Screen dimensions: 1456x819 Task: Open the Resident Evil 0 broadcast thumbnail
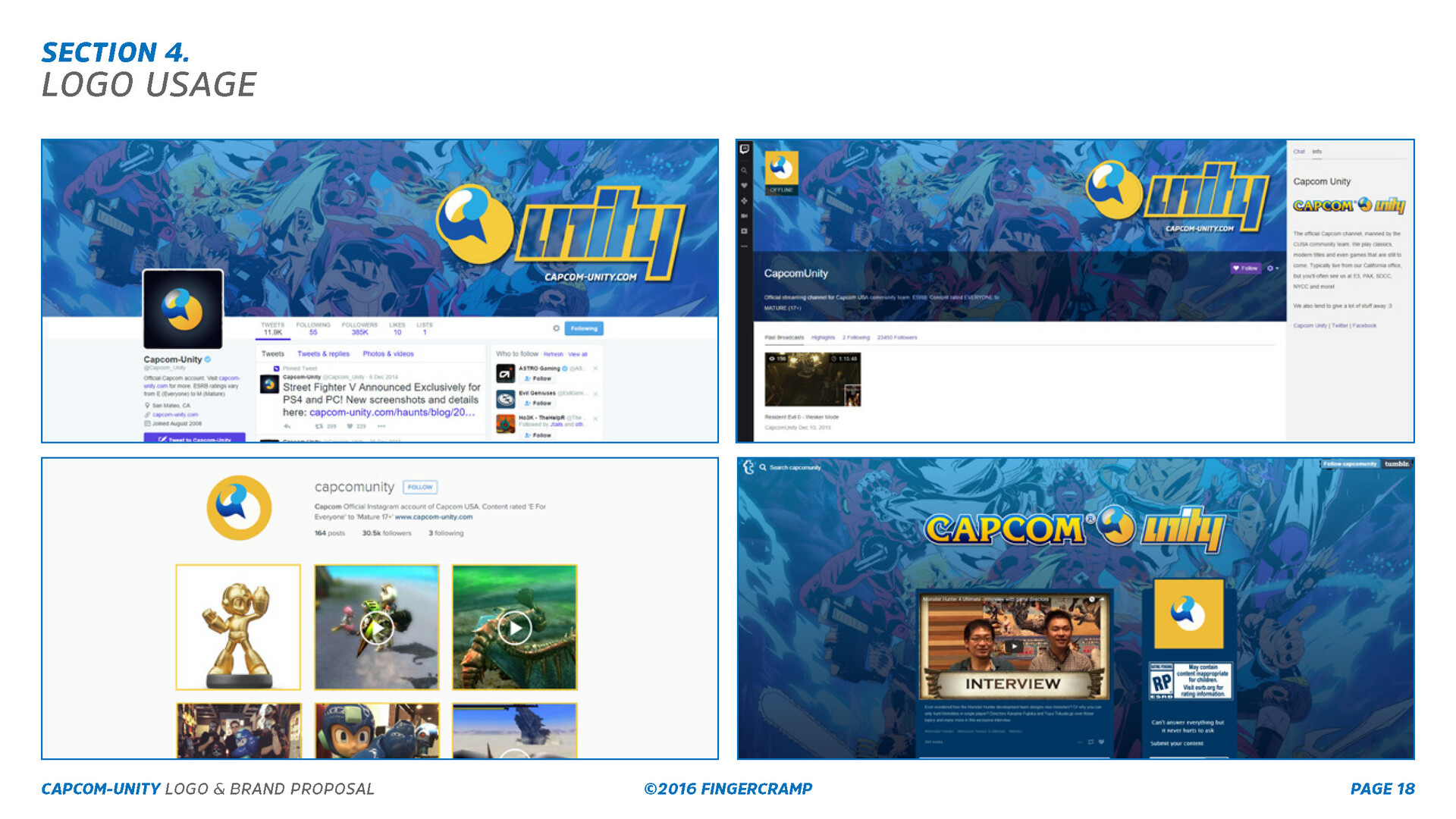tap(812, 379)
